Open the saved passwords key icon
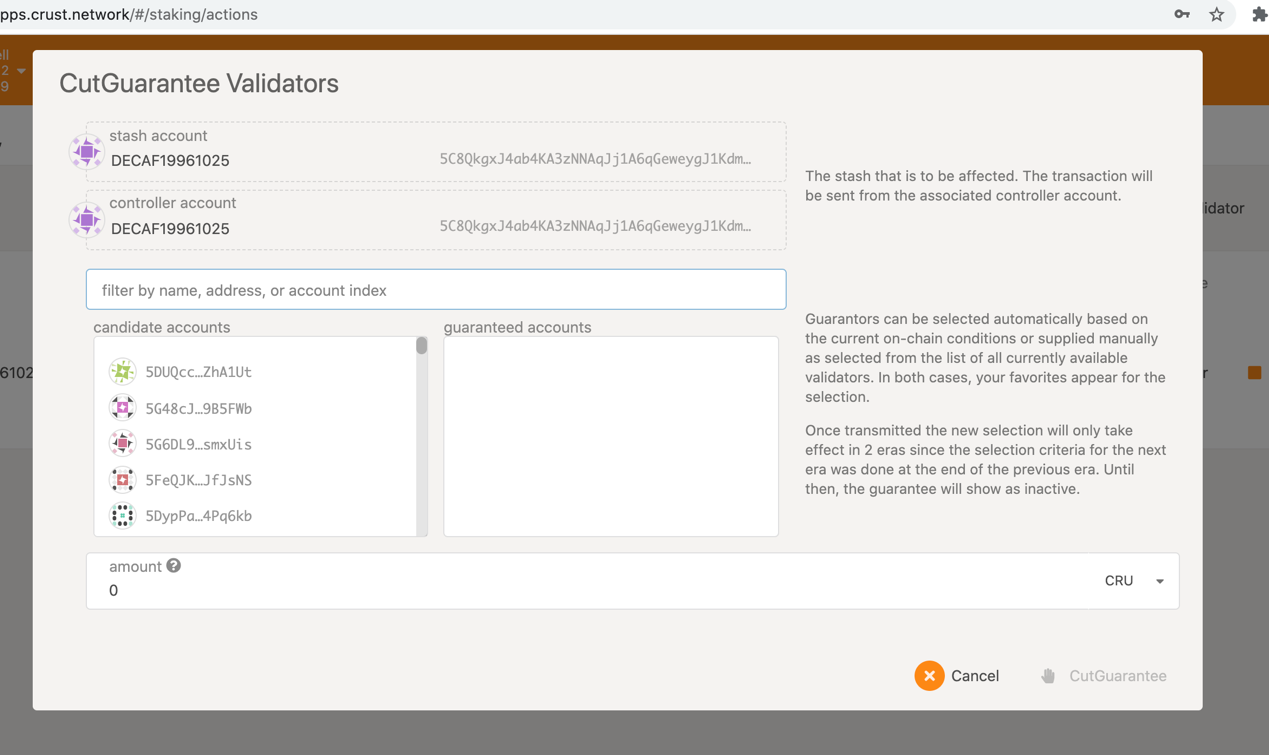This screenshot has height=755, width=1269. click(1182, 15)
